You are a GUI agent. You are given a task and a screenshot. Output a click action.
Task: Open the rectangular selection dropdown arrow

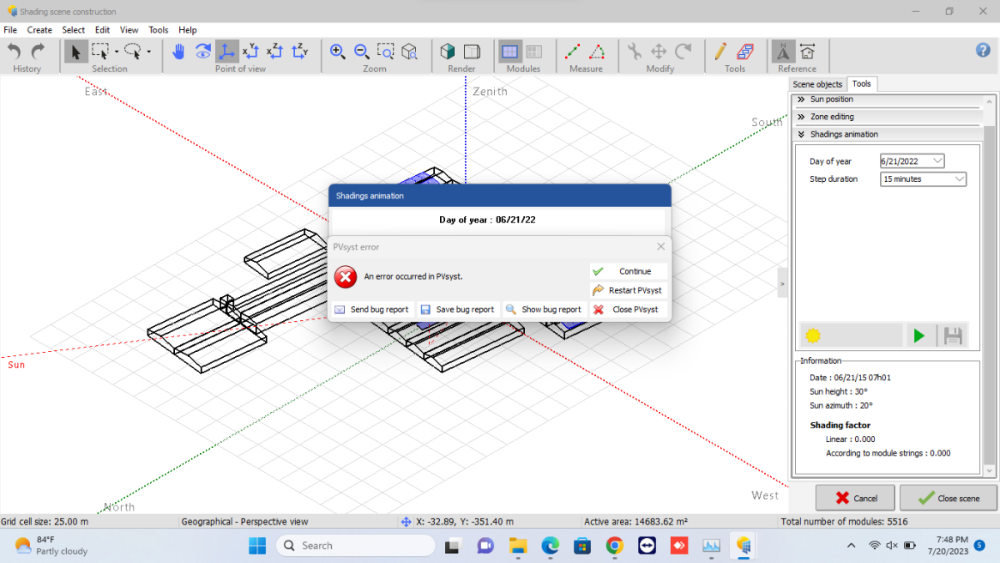[x=117, y=52]
